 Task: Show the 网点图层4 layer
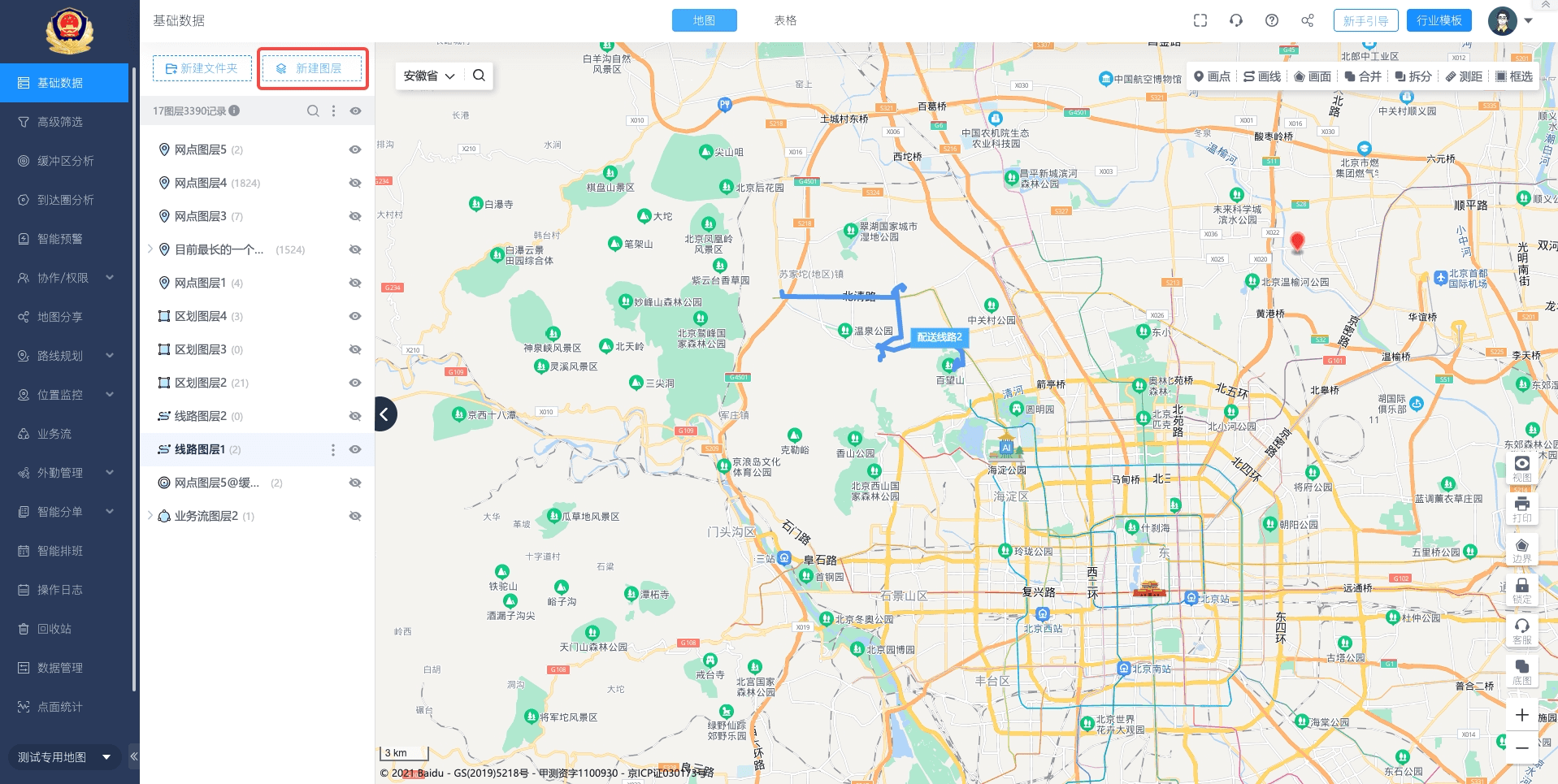(355, 183)
